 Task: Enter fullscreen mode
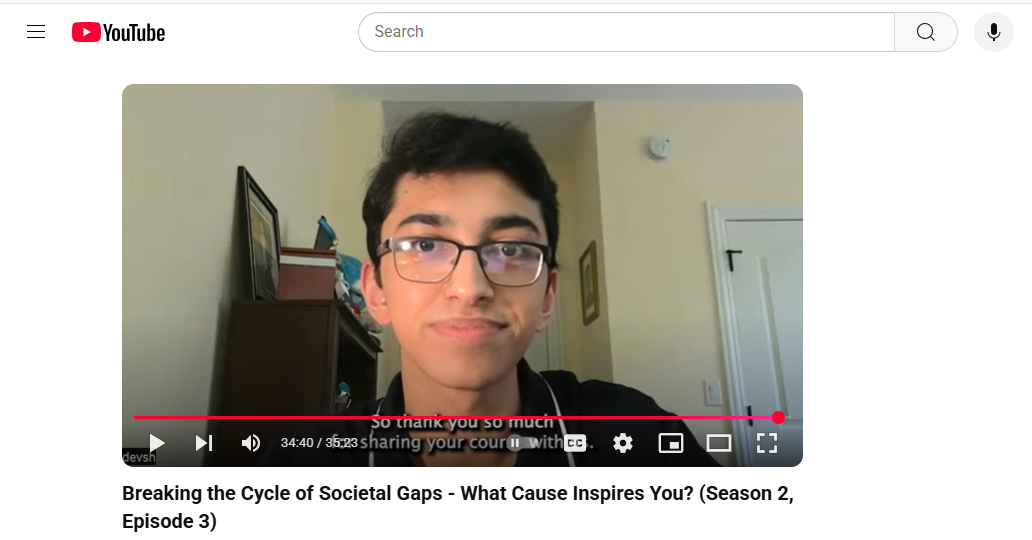tap(767, 443)
